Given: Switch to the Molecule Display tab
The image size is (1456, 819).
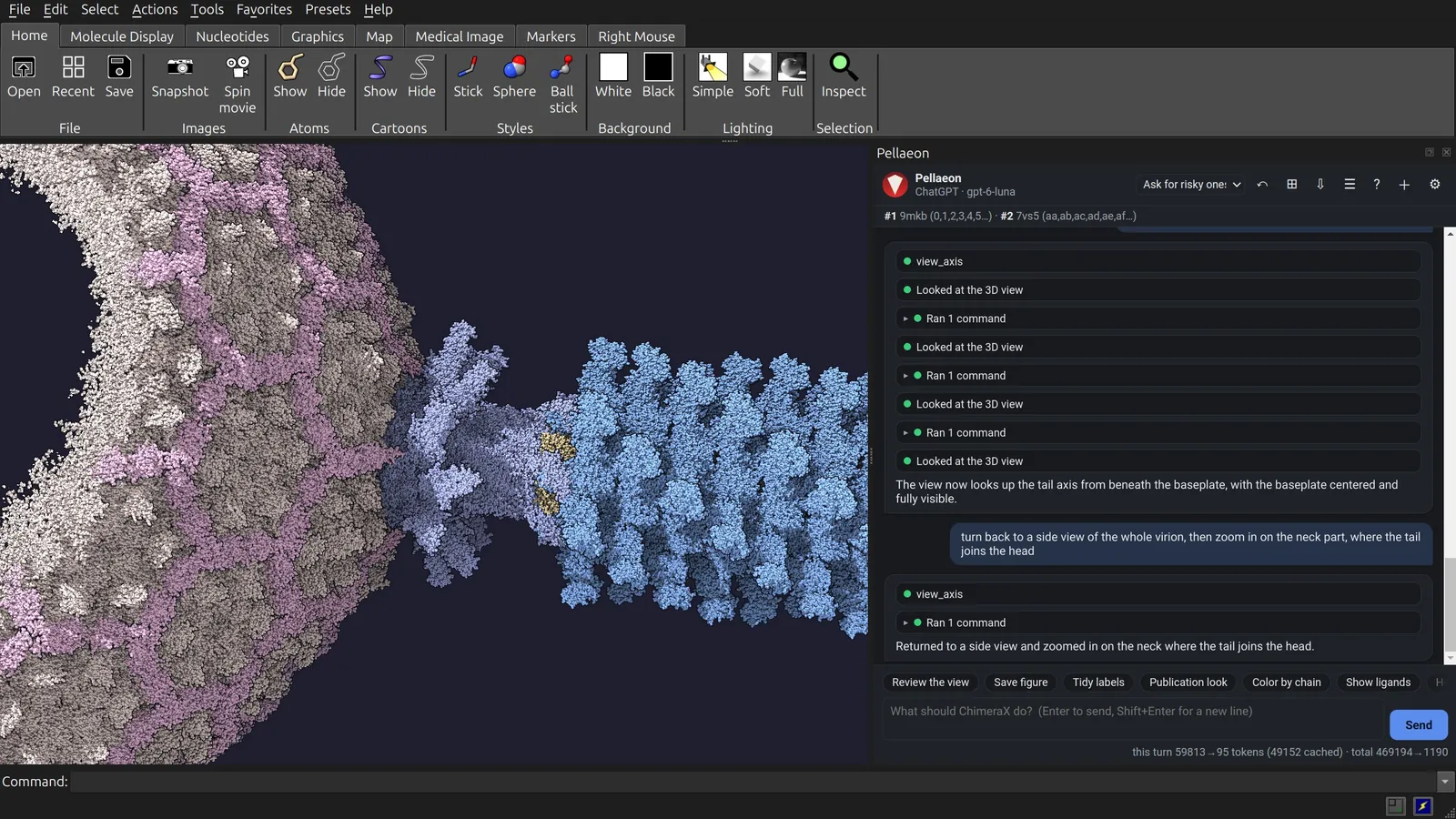Looking at the screenshot, I should point(122,36).
